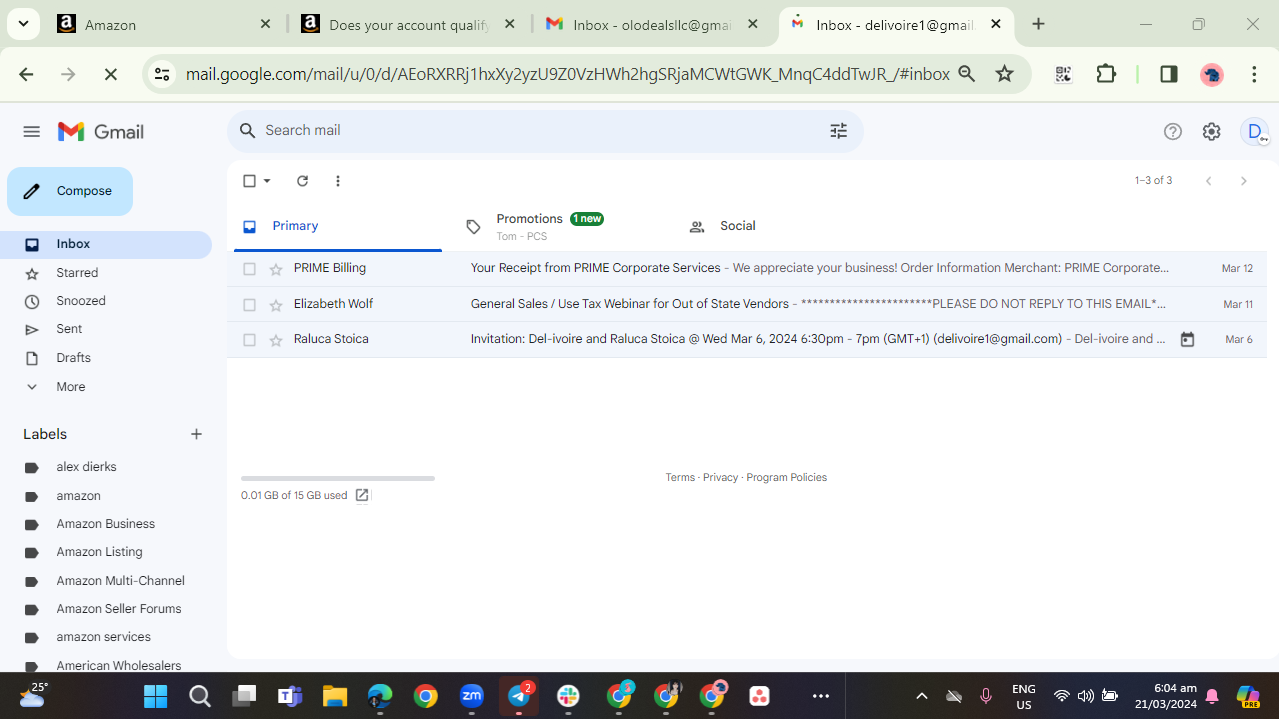Screen dimensions: 1279x719
Task: Switch to olodealsllc Inbox browser tab
Action: pos(653,24)
